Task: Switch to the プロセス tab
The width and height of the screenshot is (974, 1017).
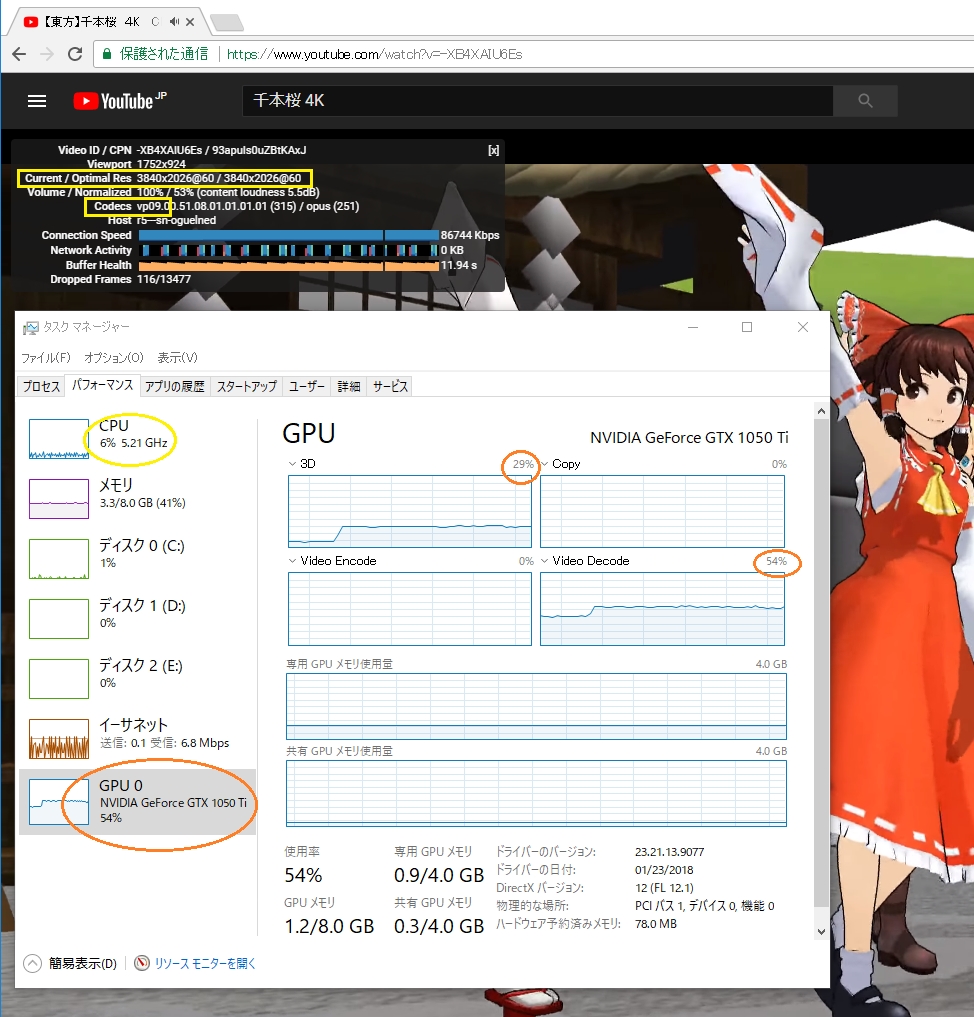Action: (x=41, y=386)
